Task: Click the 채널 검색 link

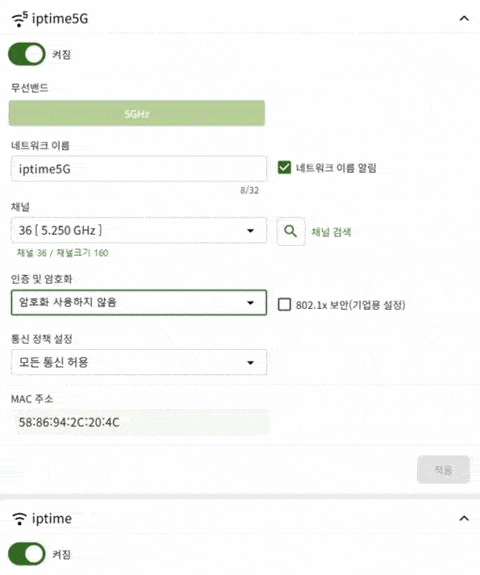Action: click(331, 232)
